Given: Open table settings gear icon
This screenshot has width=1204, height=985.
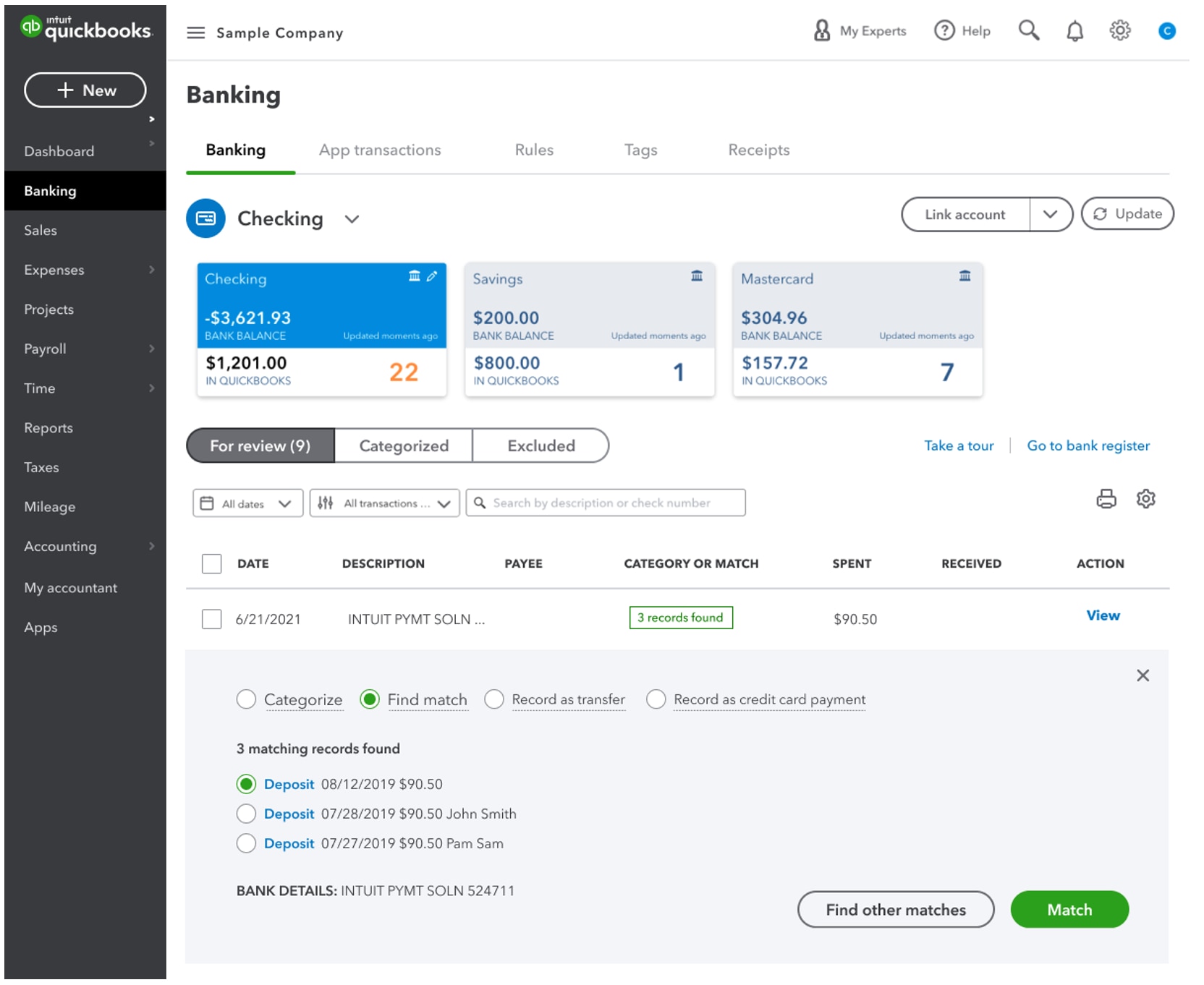Looking at the screenshot, I should 1145,499.
